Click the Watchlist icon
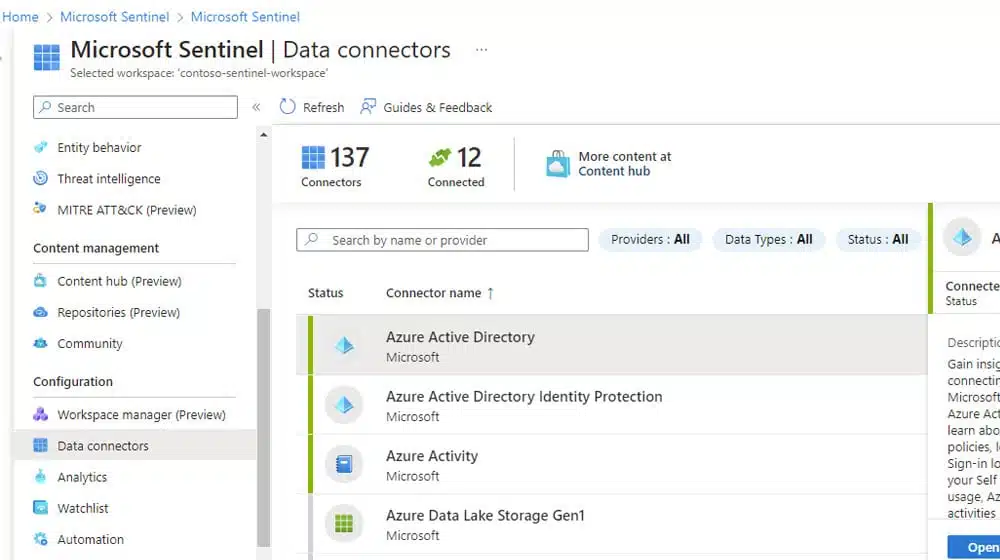The width and height of the screenshot is (1000, 560). point(40,508)
